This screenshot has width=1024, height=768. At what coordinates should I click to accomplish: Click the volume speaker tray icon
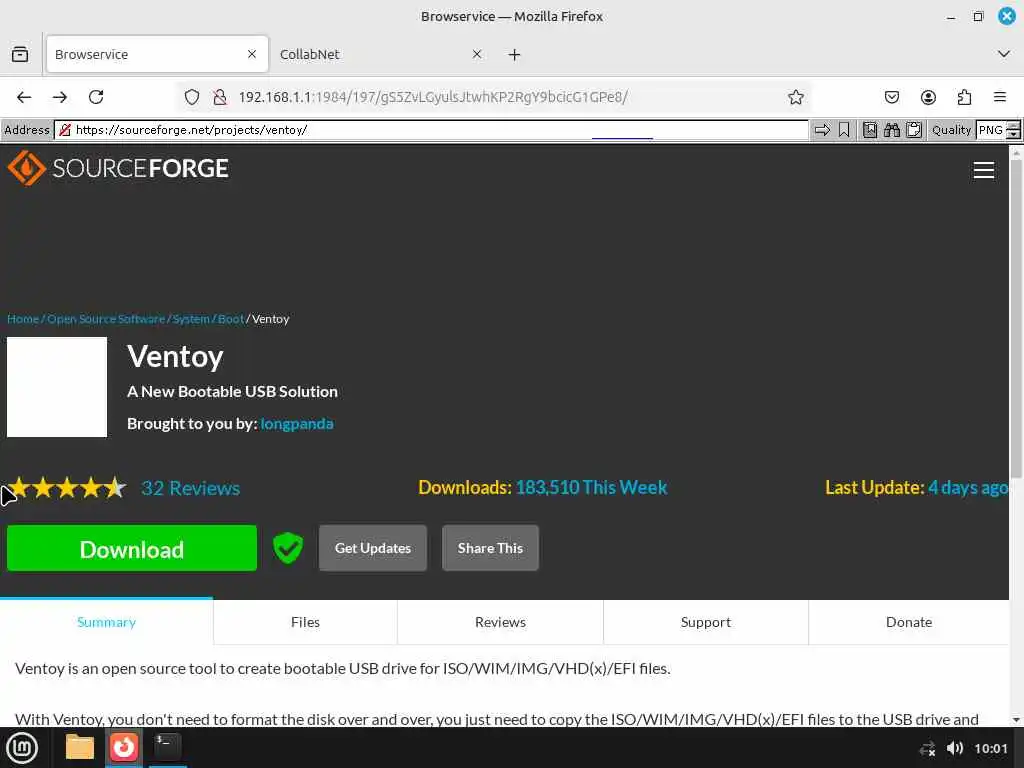click(955, 748)
